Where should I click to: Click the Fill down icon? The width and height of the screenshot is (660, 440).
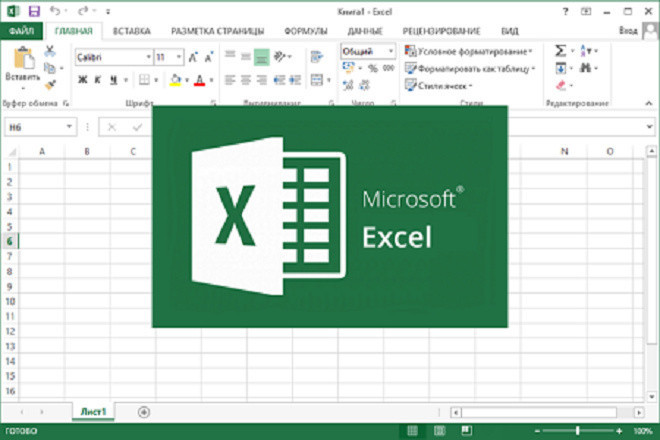tap(561, 68)
